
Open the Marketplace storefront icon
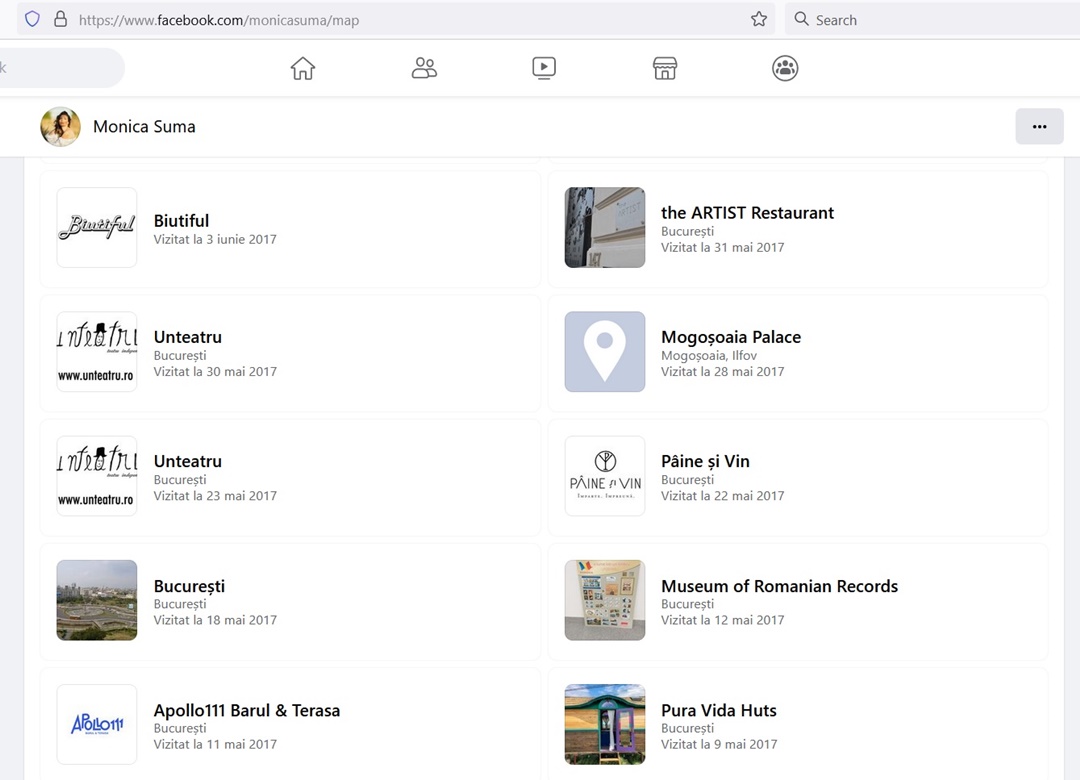click(x=665, y=68)
